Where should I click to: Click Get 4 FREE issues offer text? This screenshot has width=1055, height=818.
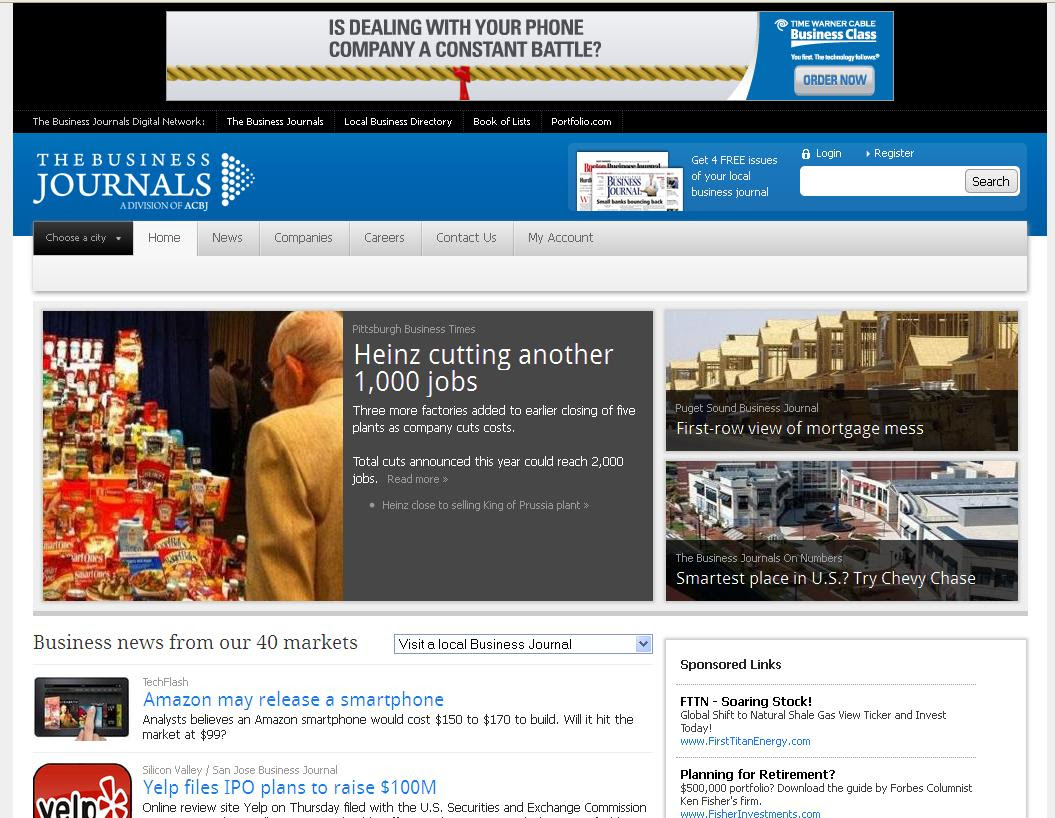click(733, 176)
